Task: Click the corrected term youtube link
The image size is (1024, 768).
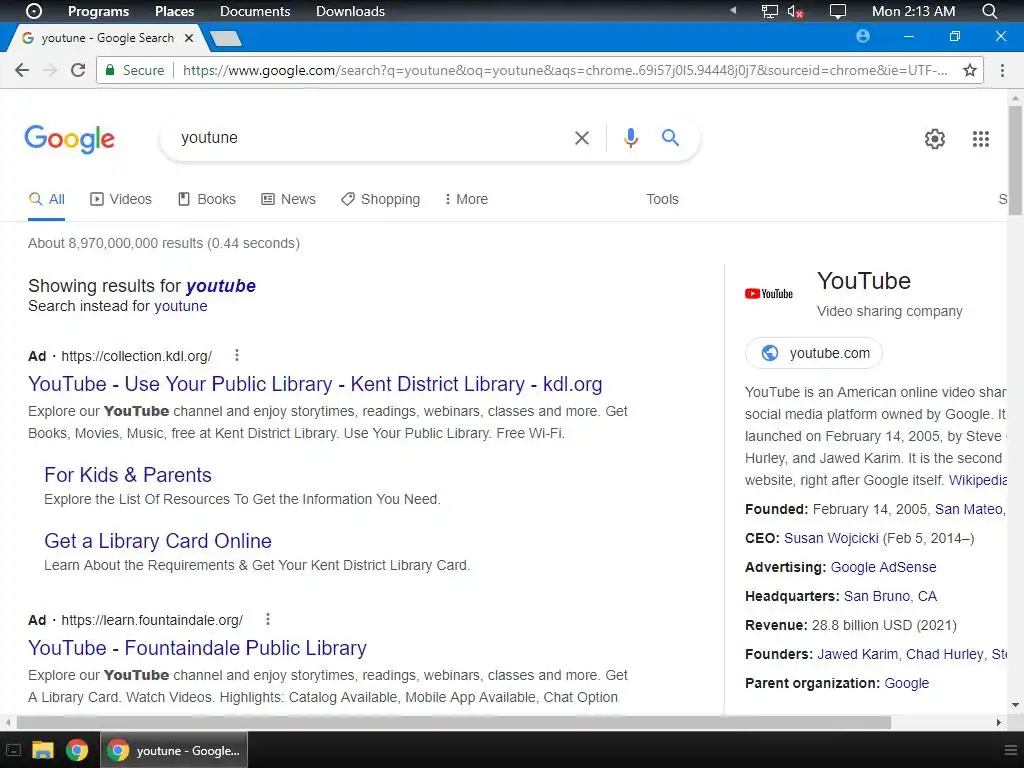Action: 221,286
